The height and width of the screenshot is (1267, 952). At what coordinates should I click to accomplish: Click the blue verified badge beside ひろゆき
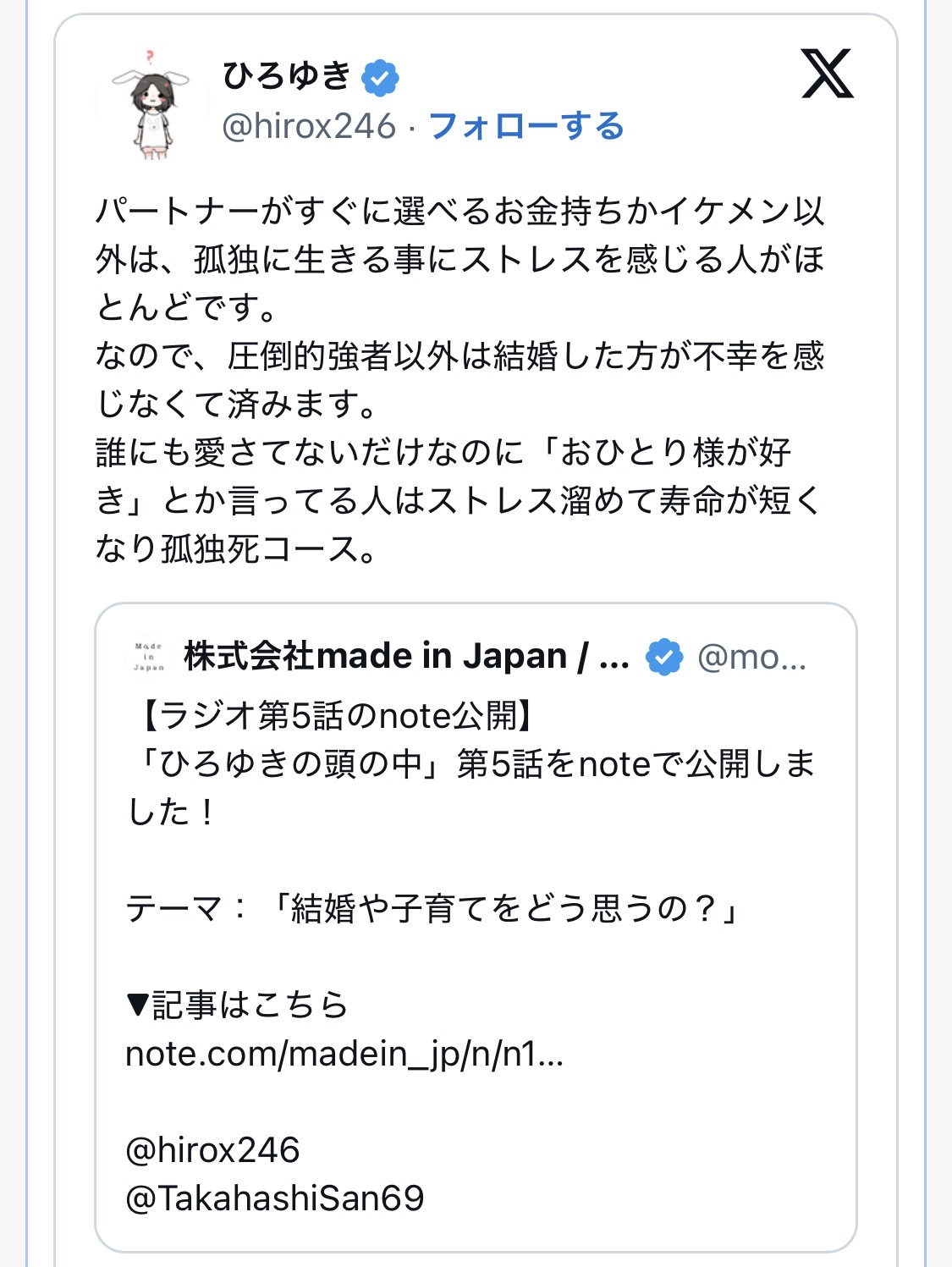pos(380,78)
